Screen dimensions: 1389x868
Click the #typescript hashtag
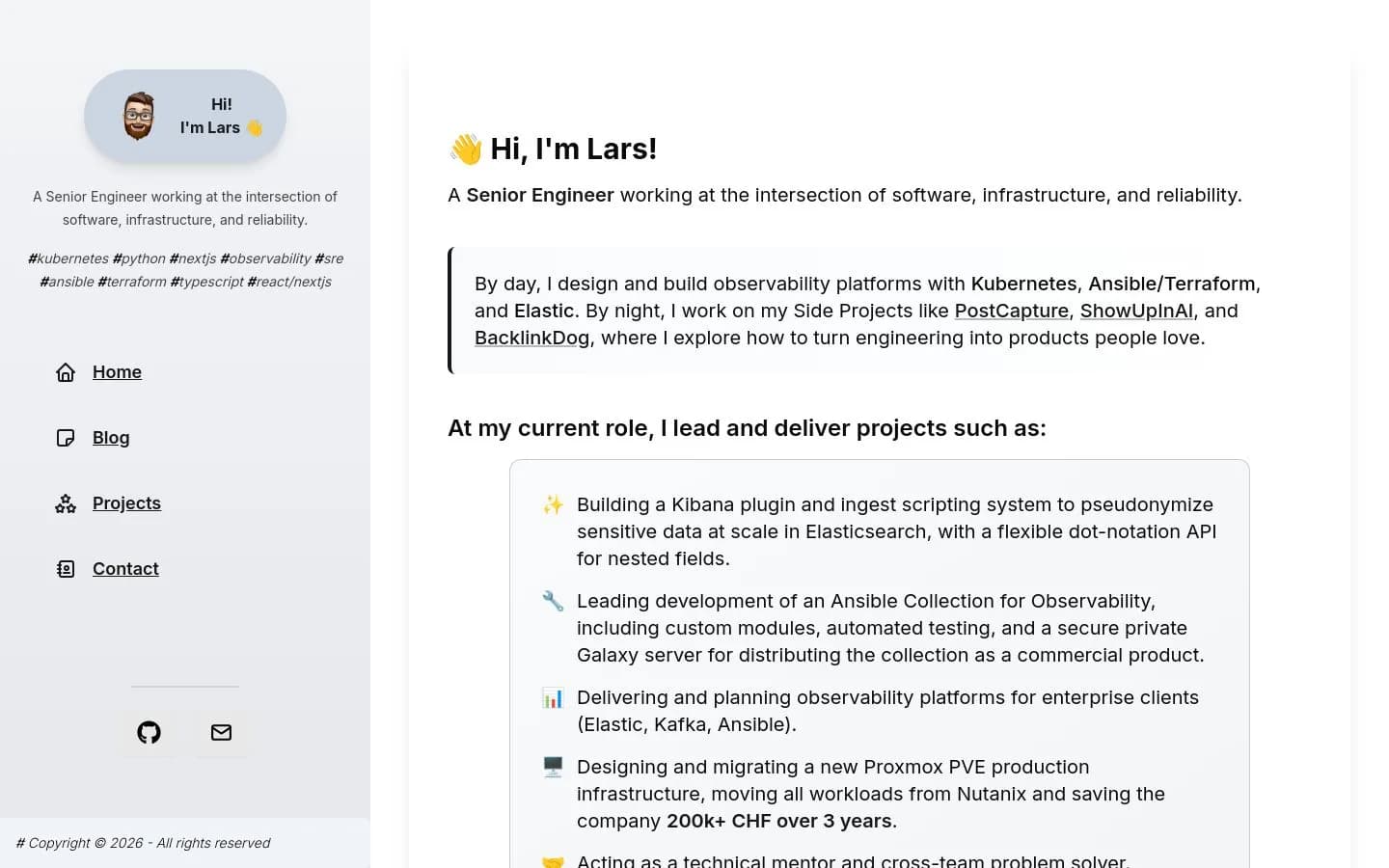206,282
